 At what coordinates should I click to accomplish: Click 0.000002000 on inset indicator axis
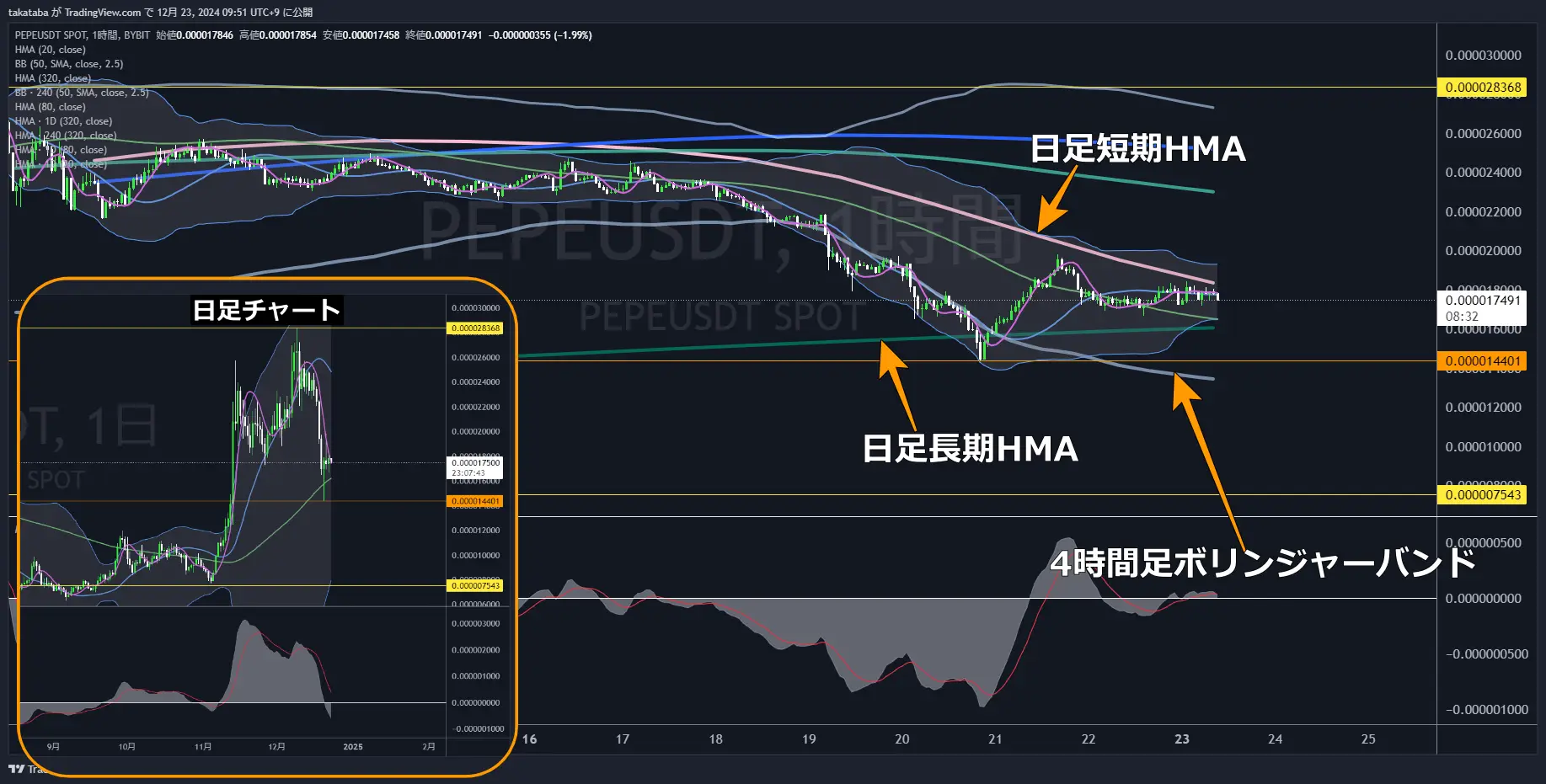[475, 650]
